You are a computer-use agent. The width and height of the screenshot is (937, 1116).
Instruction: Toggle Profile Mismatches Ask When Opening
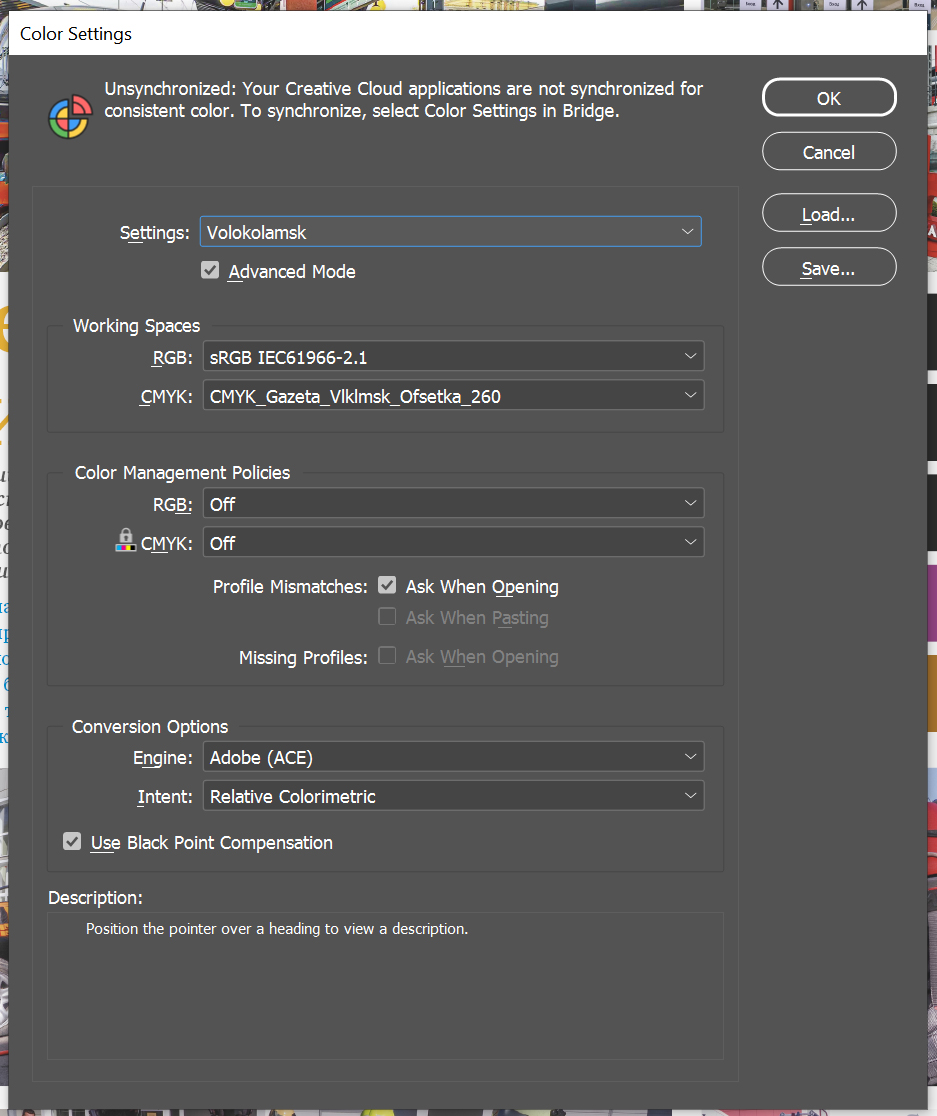(x=387, y=586)
